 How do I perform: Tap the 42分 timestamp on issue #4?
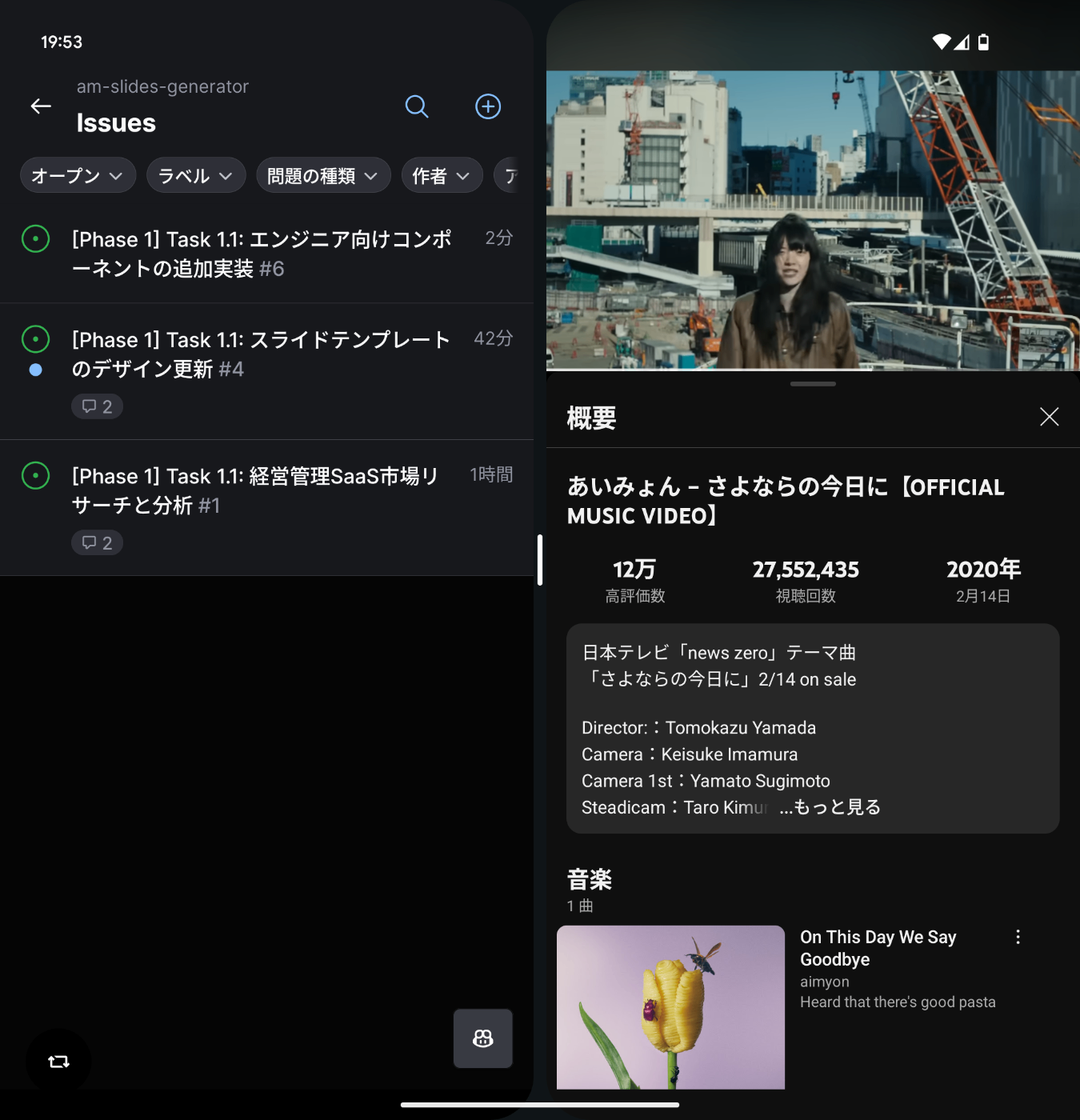pyautogui.click(x=494, y=338)
